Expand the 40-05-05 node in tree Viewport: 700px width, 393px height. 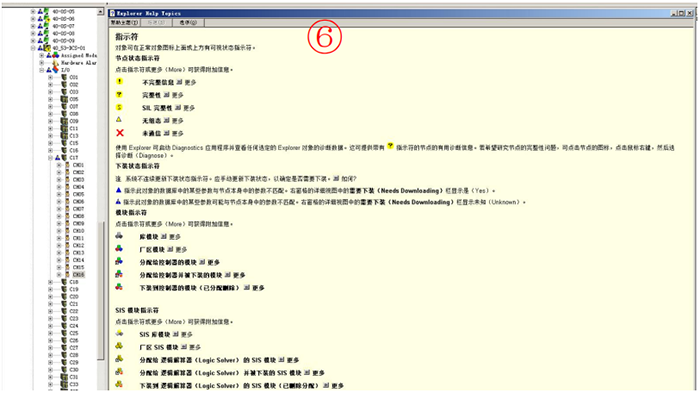[33, 12]
